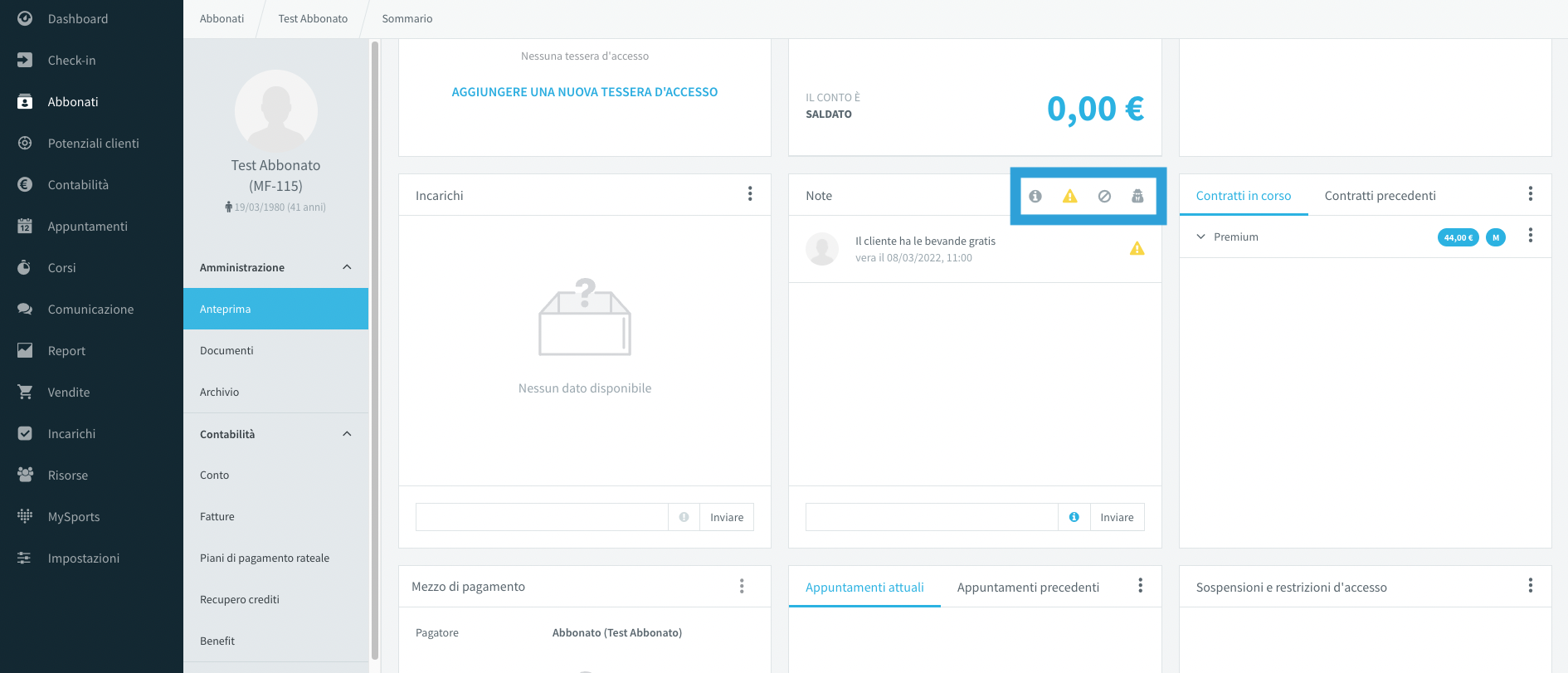
Task: Click the submenu vertical scrollbar
Action: point(375,349)
